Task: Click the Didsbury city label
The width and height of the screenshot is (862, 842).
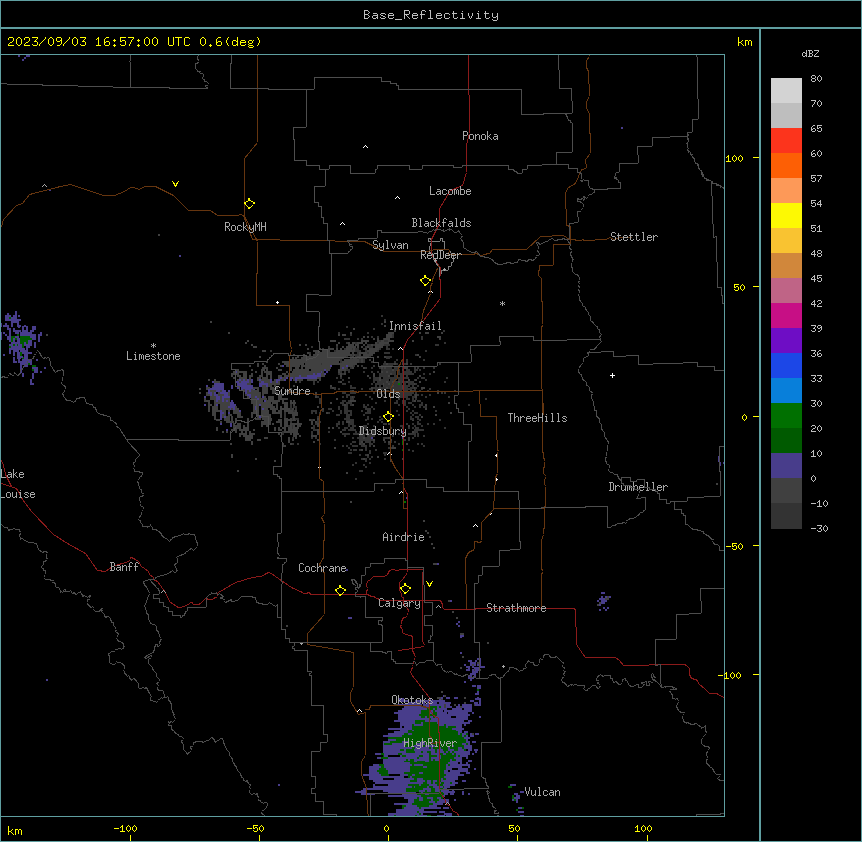Action: pos(383,431)
